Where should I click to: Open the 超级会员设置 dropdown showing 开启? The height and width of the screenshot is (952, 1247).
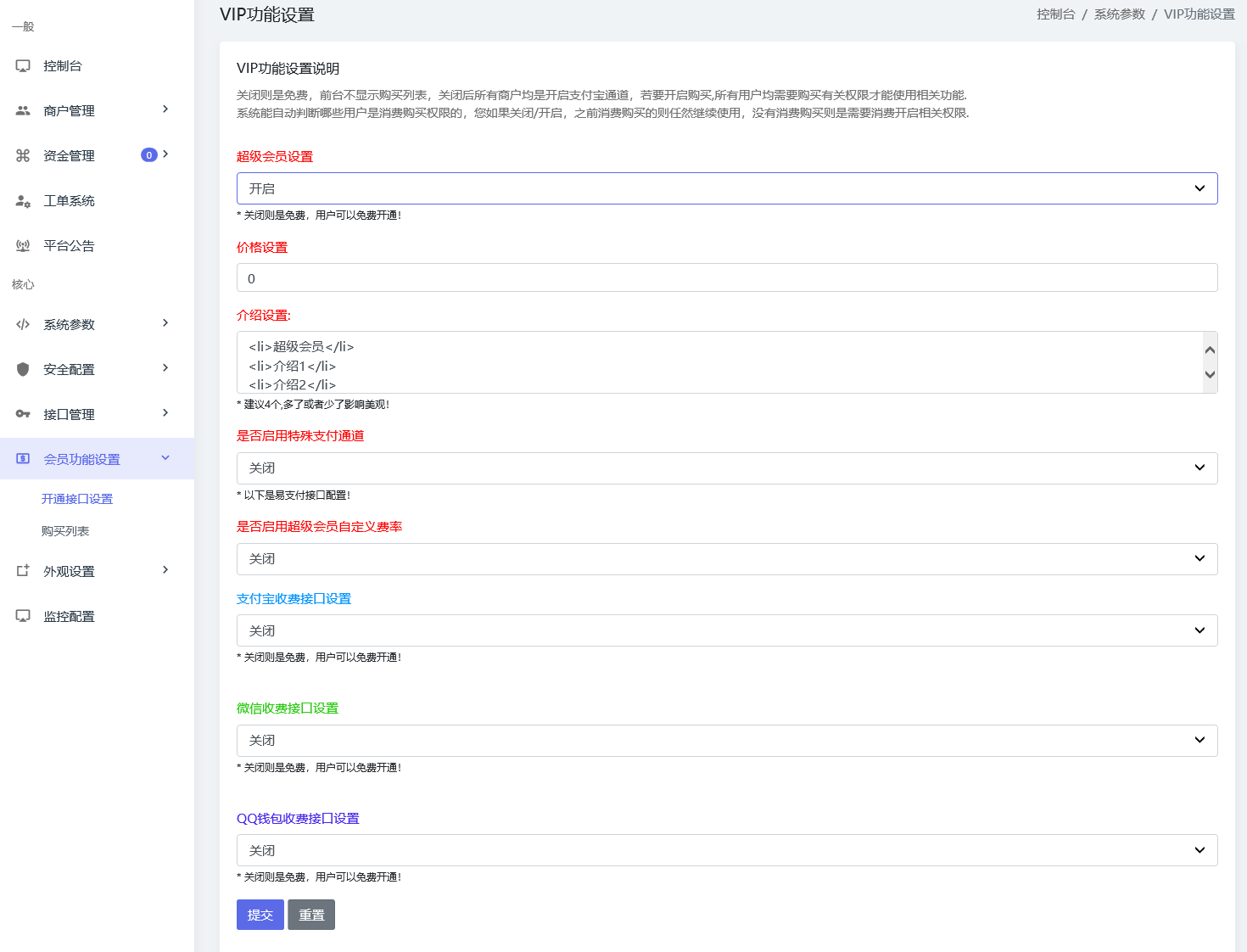pyautogui.click(x=726, y=188)
